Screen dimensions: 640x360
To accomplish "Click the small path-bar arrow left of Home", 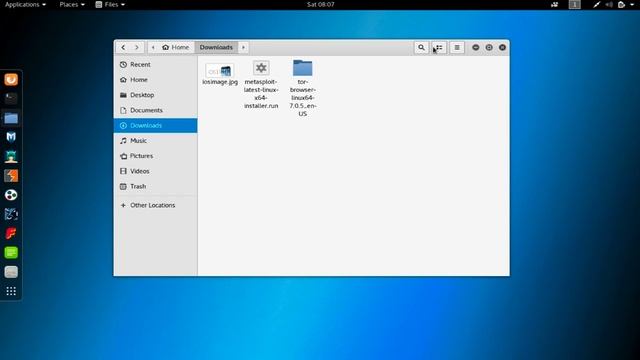I will point(153,47).
